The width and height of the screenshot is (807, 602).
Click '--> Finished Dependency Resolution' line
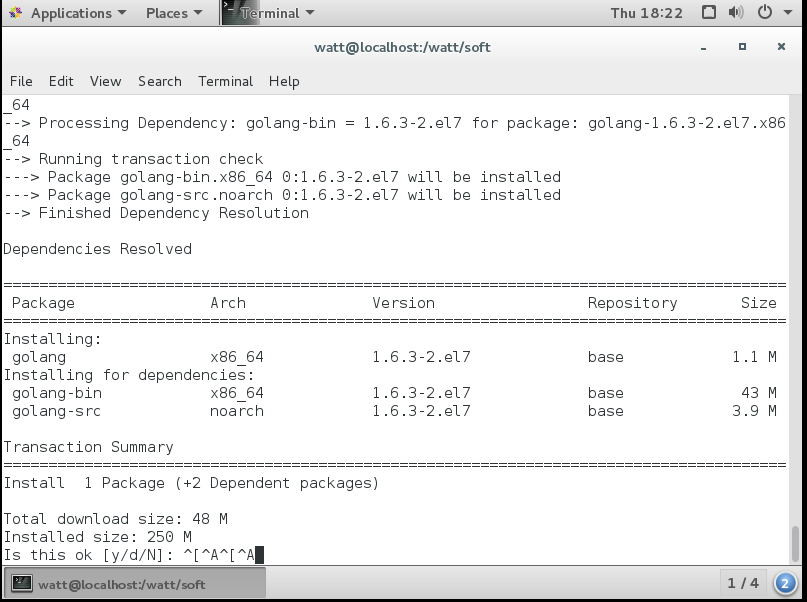156,213
